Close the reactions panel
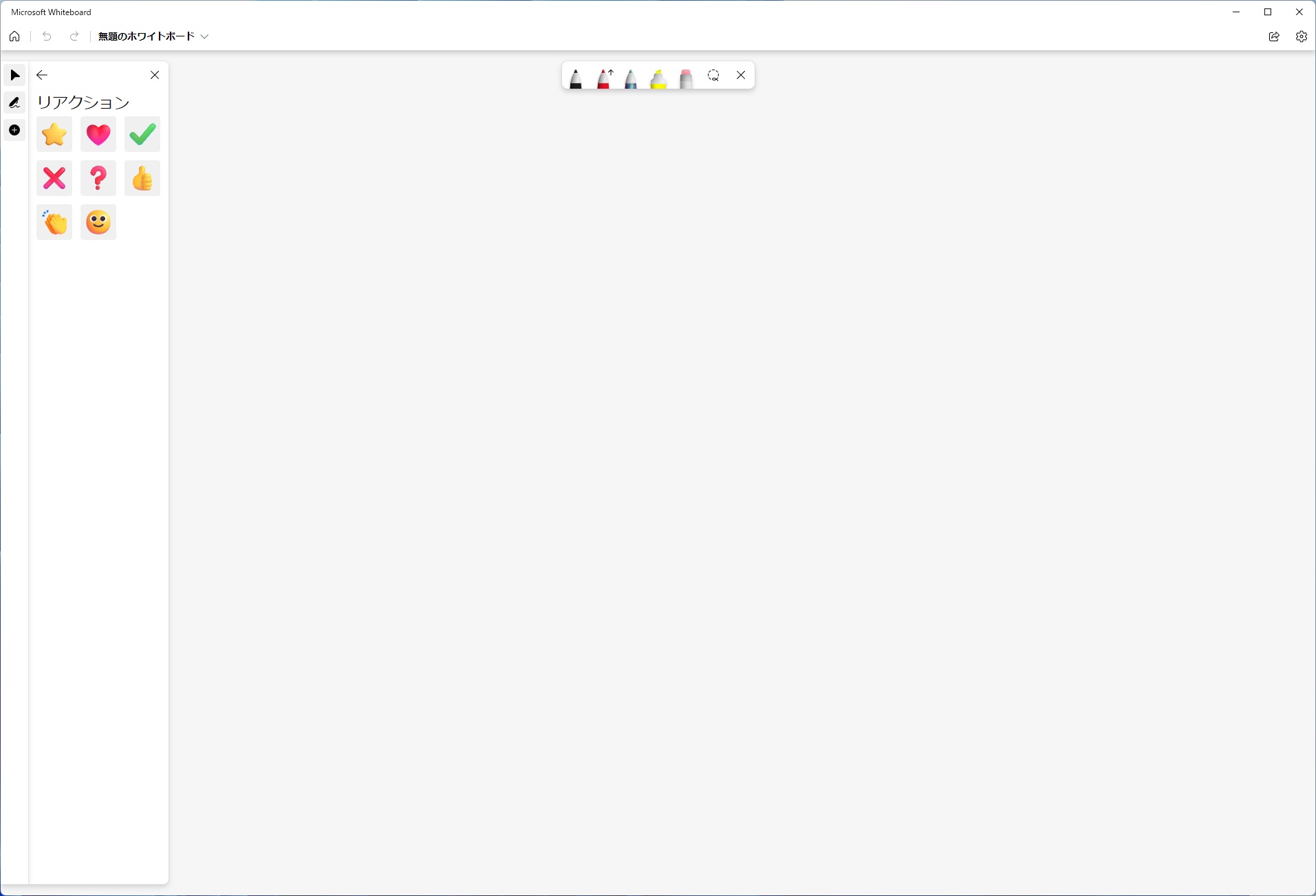The width and height of the screenshot is (1316, 896). (x=155, y=75)
